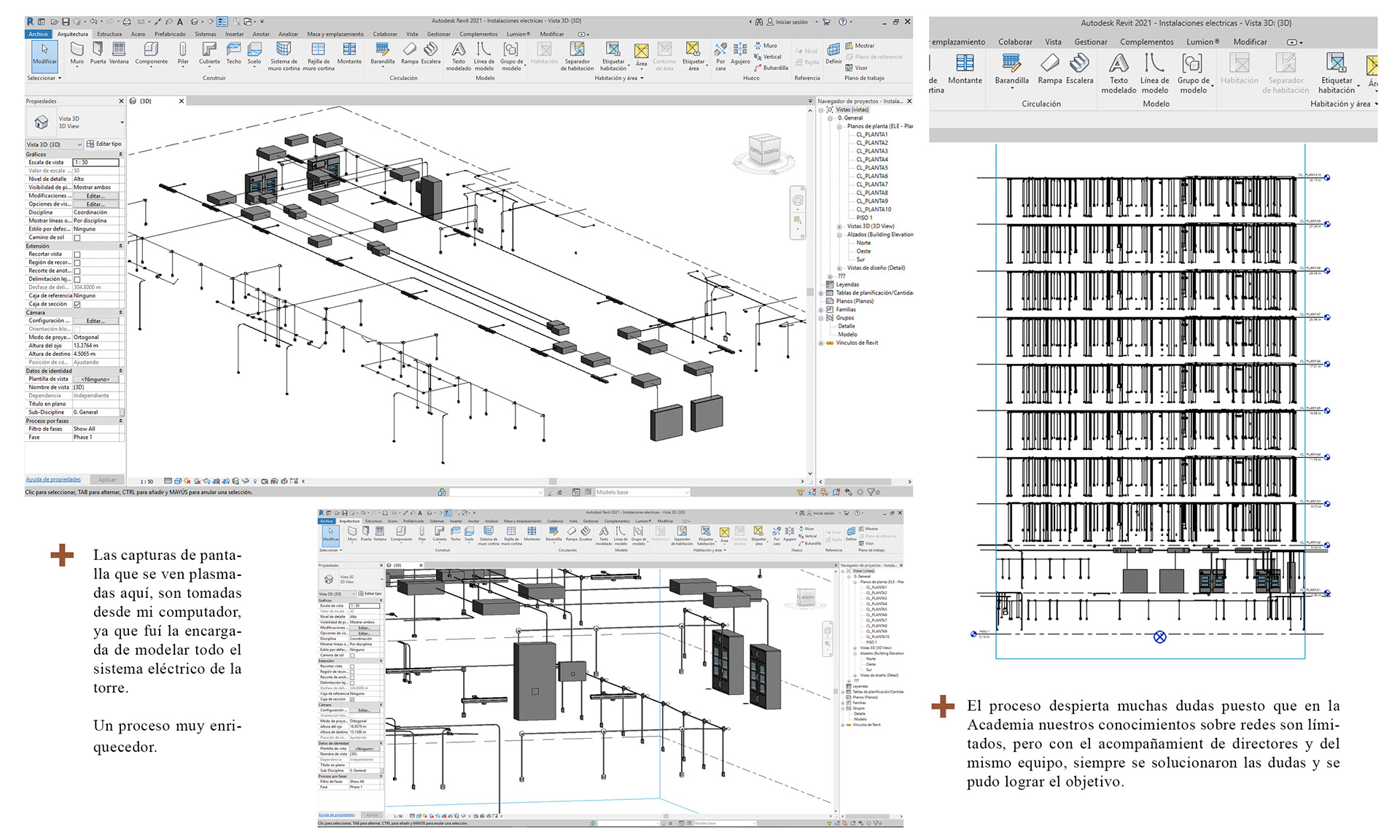
Task: Click Separador de habitación in the large Revit window
Action: tap(577, 56)
